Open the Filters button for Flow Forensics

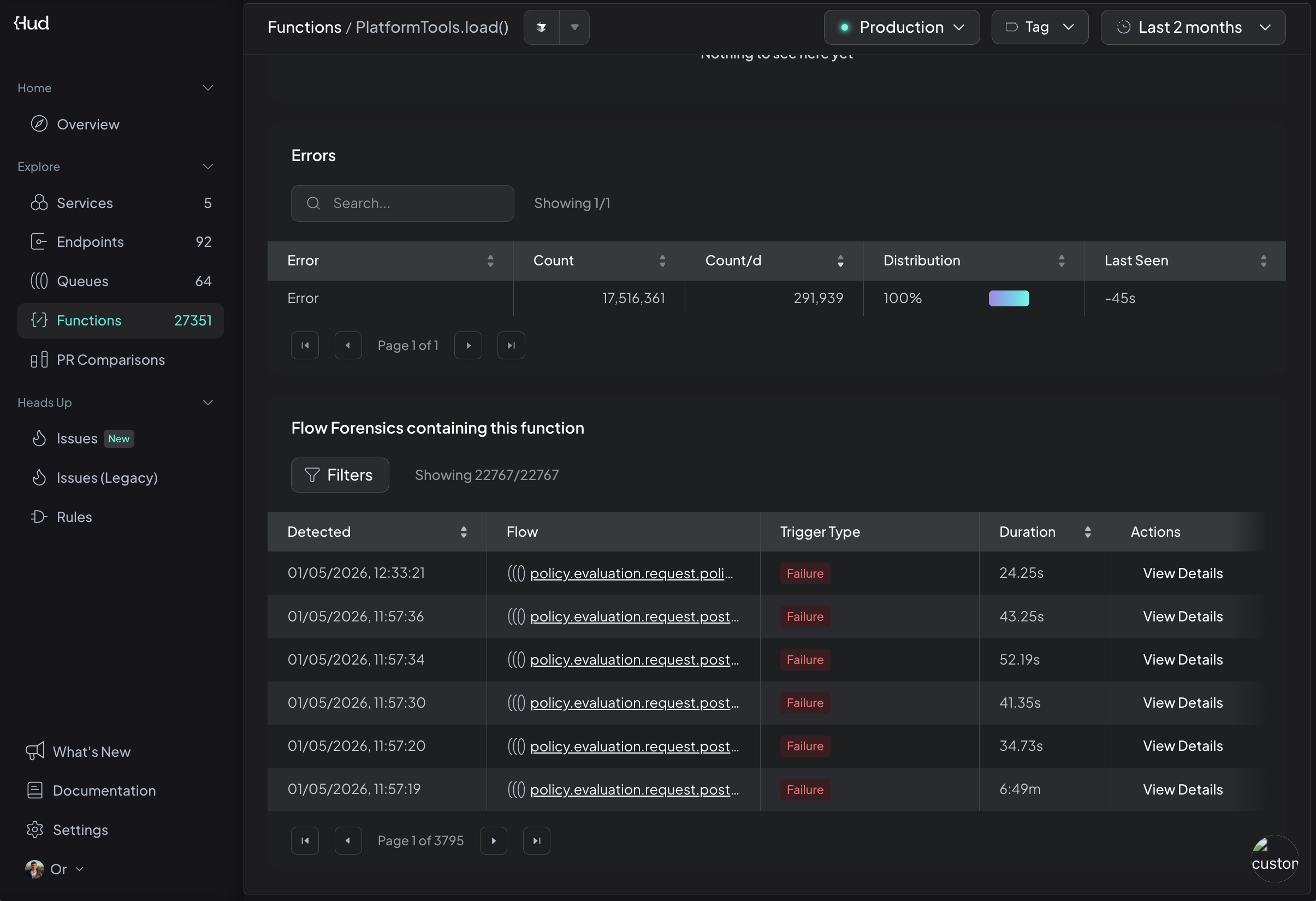(340, 475)
